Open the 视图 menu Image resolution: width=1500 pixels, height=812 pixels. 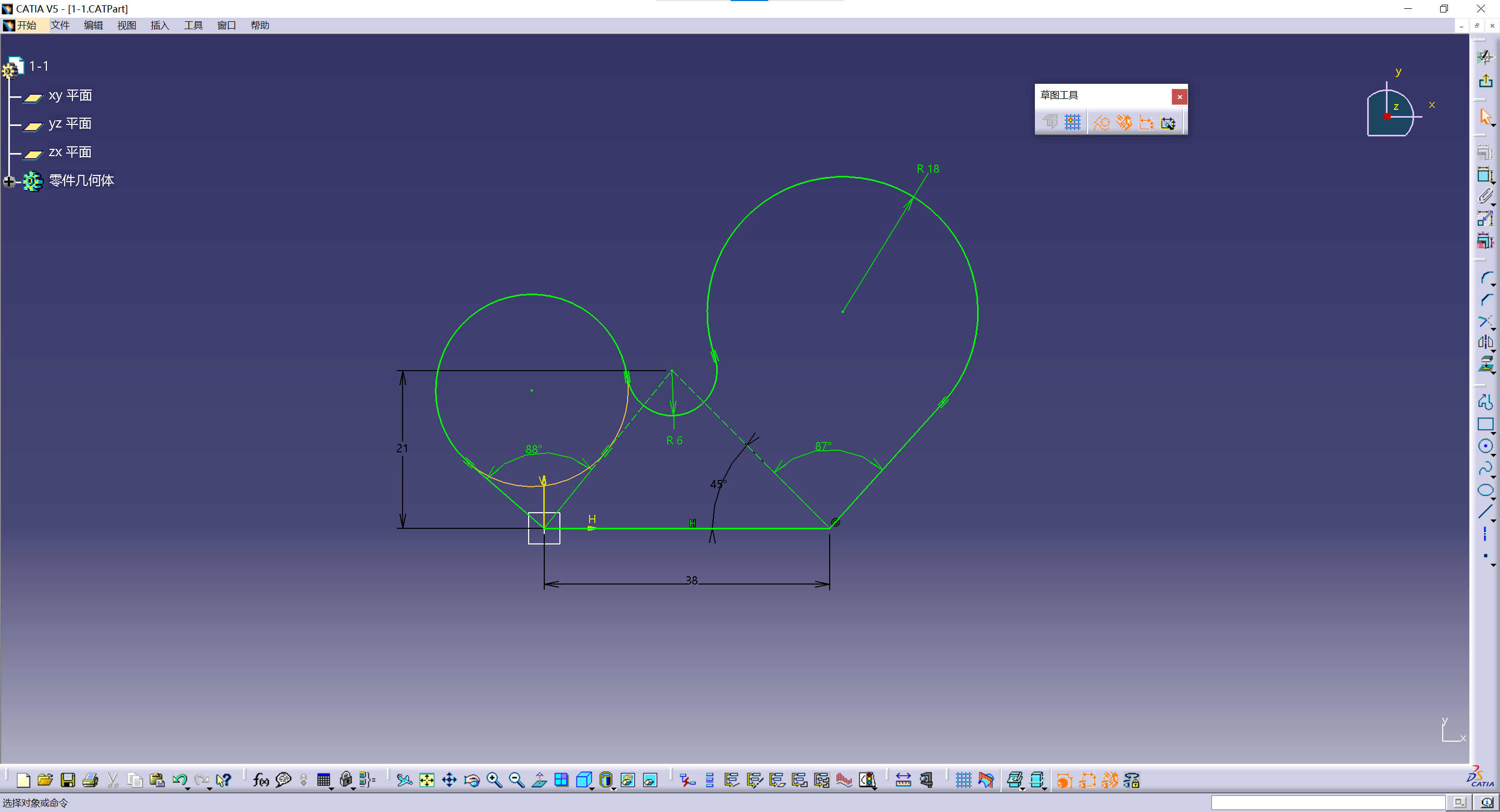(x=127, y=25)
